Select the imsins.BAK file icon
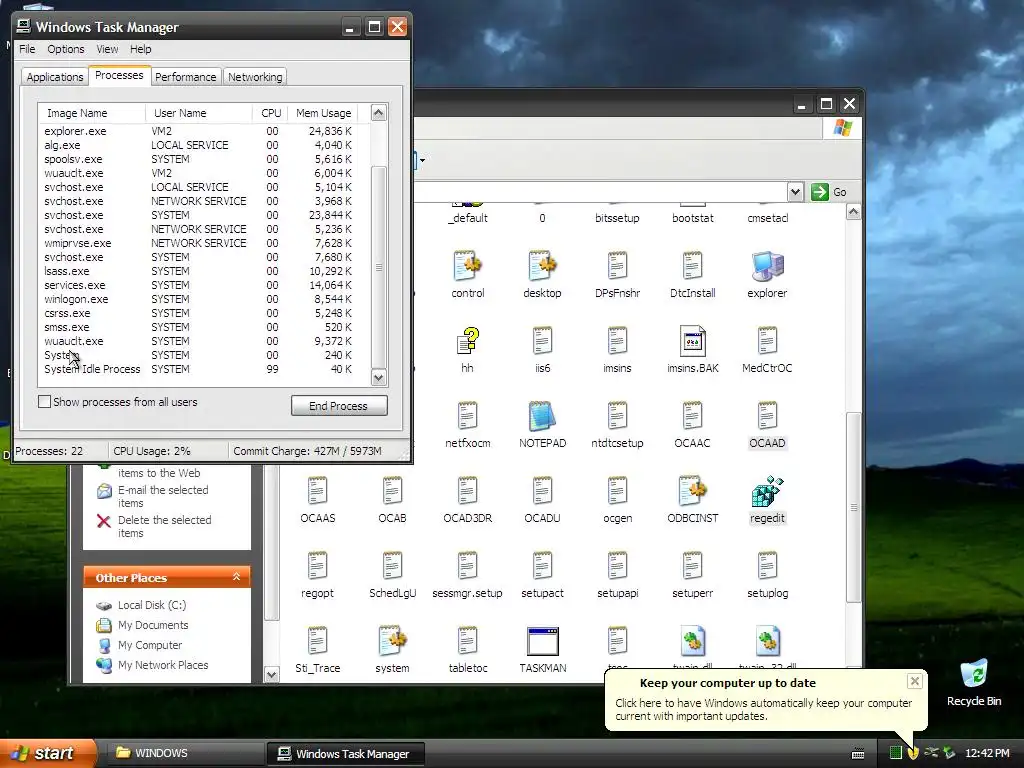 click(692, 341)
